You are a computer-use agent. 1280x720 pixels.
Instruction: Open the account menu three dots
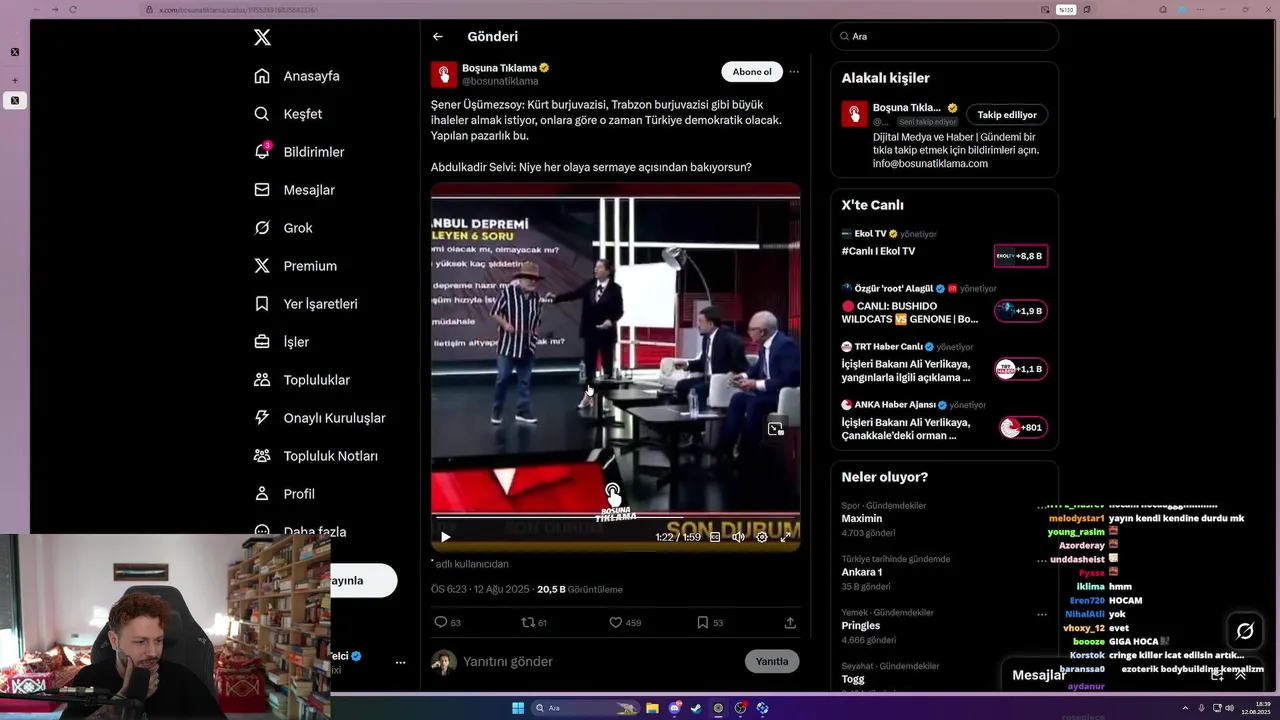click(x=400, y=662)
